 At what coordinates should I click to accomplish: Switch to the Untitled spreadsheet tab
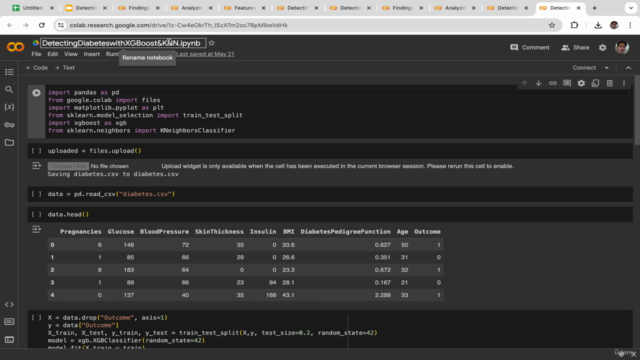[x=33, y=8]
